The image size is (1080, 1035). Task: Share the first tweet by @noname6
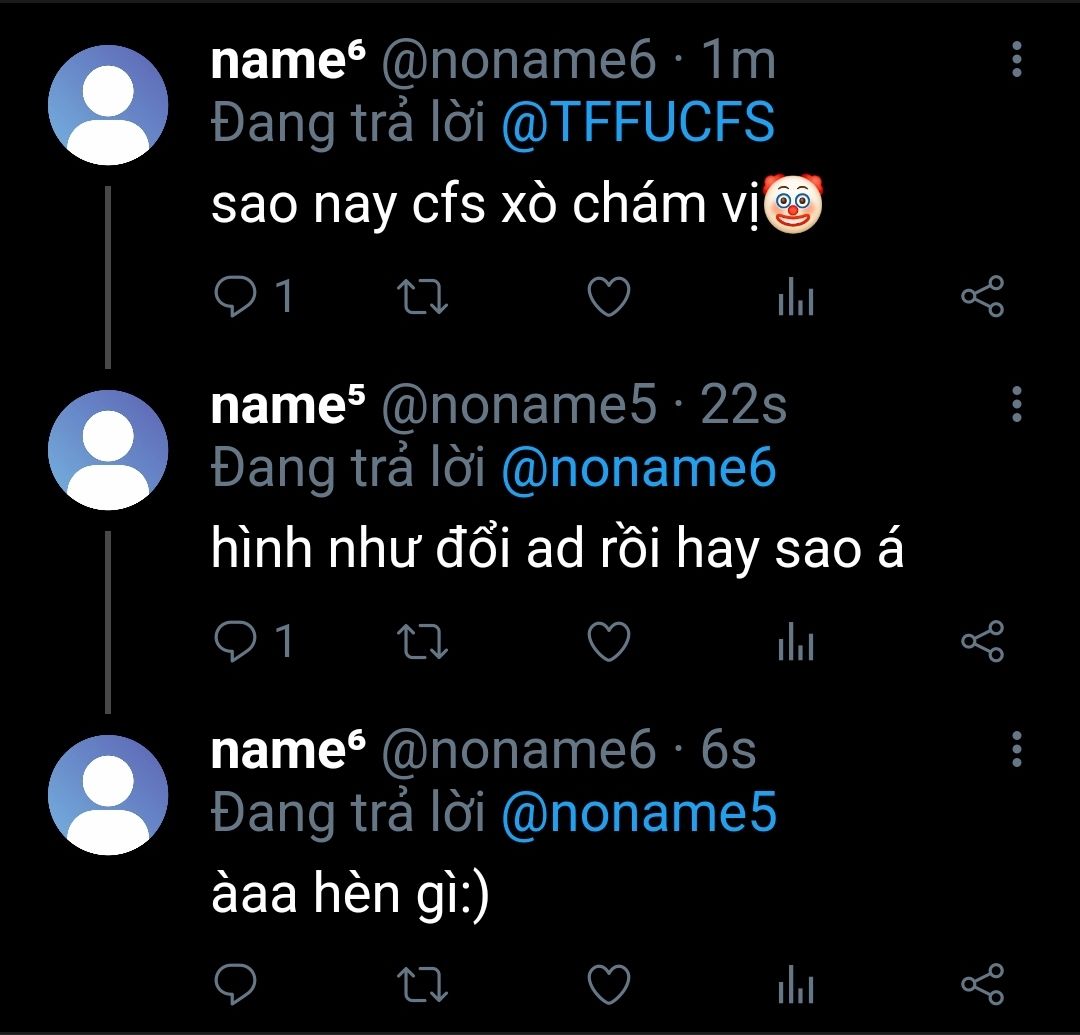click(982, 297)
